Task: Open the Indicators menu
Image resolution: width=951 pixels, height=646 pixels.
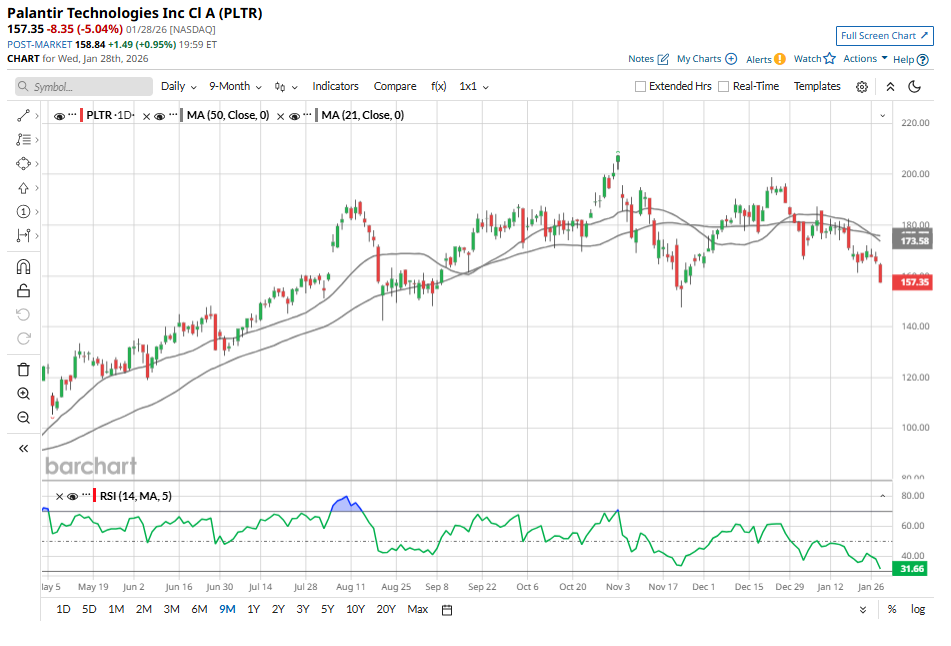Action: [335, 87]
